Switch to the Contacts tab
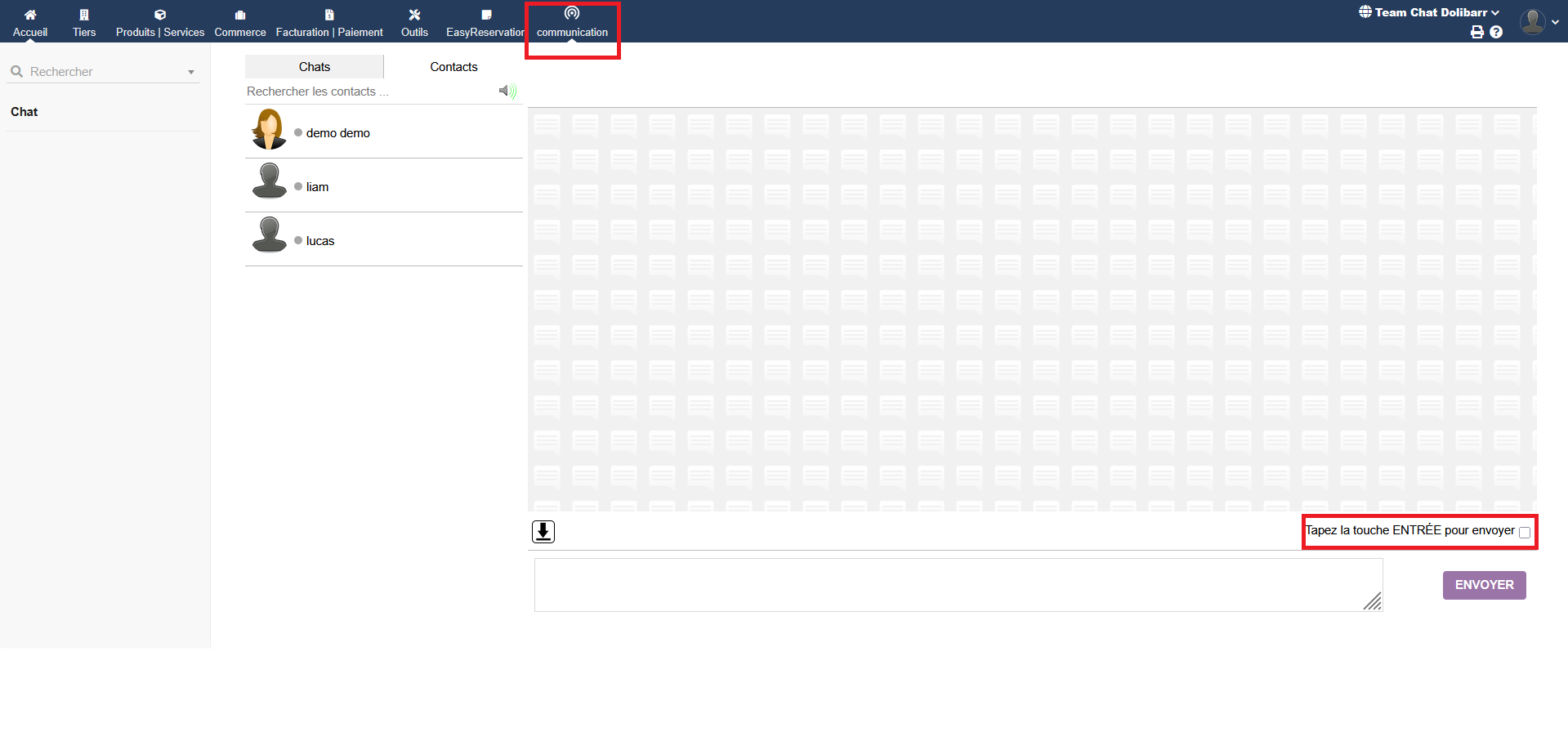The height and width of the screenshot is (741, 1568). (453, 67)
